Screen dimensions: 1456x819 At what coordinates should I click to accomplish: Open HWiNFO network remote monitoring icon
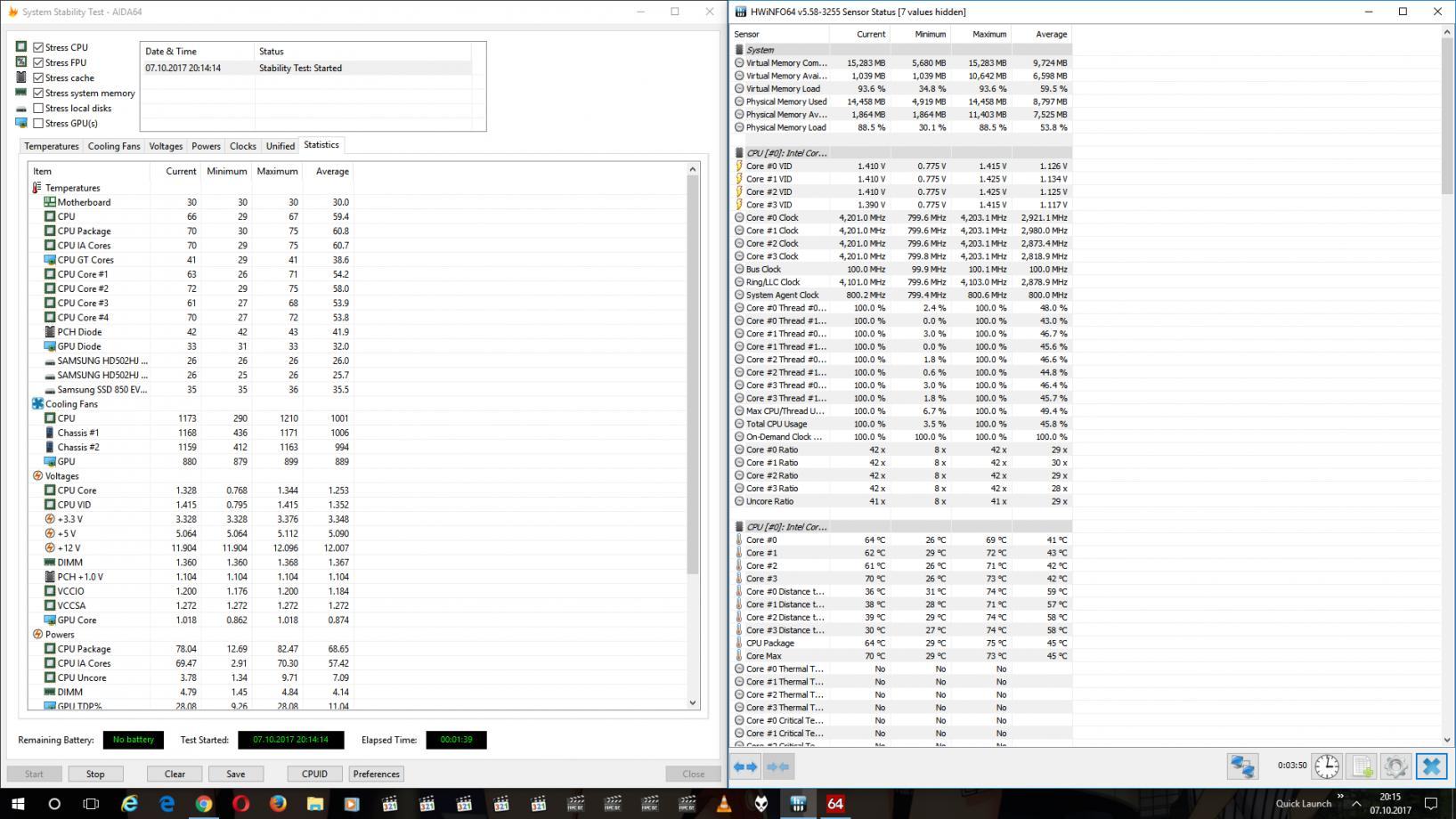(x=1242, y=766)
